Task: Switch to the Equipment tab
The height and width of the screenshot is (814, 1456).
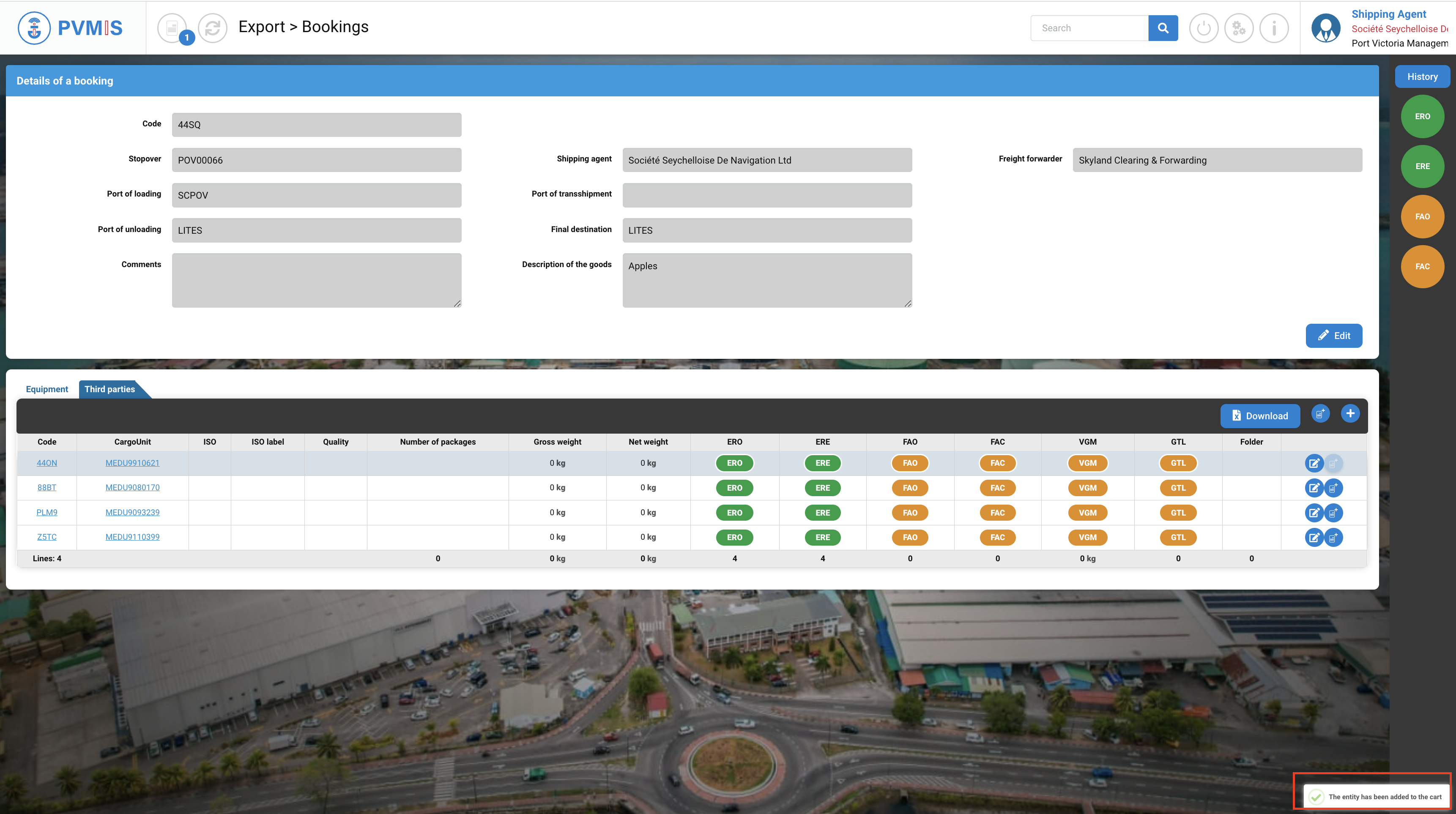Action: (47, 389)
